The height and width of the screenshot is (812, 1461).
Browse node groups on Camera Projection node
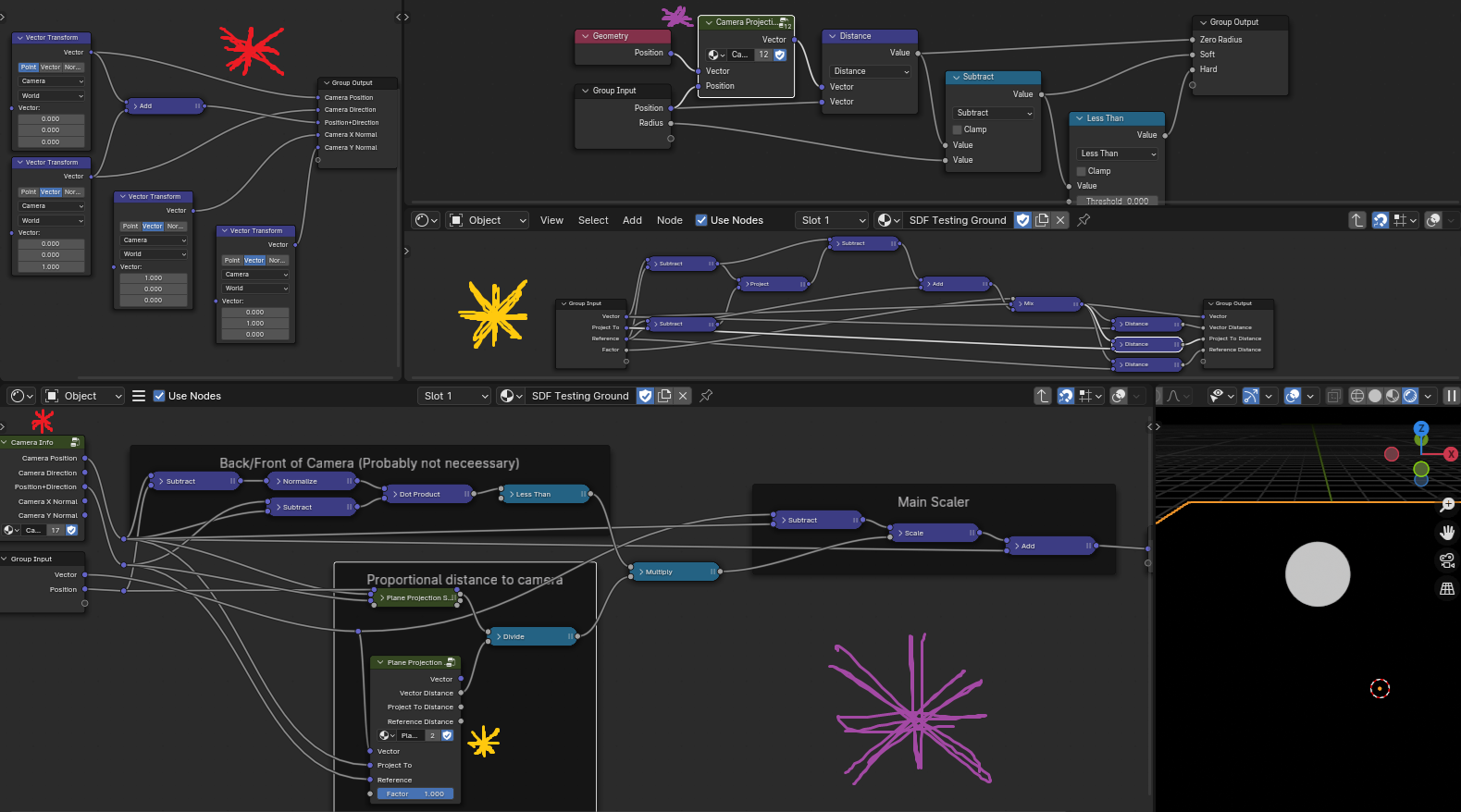tap(716, 55)
